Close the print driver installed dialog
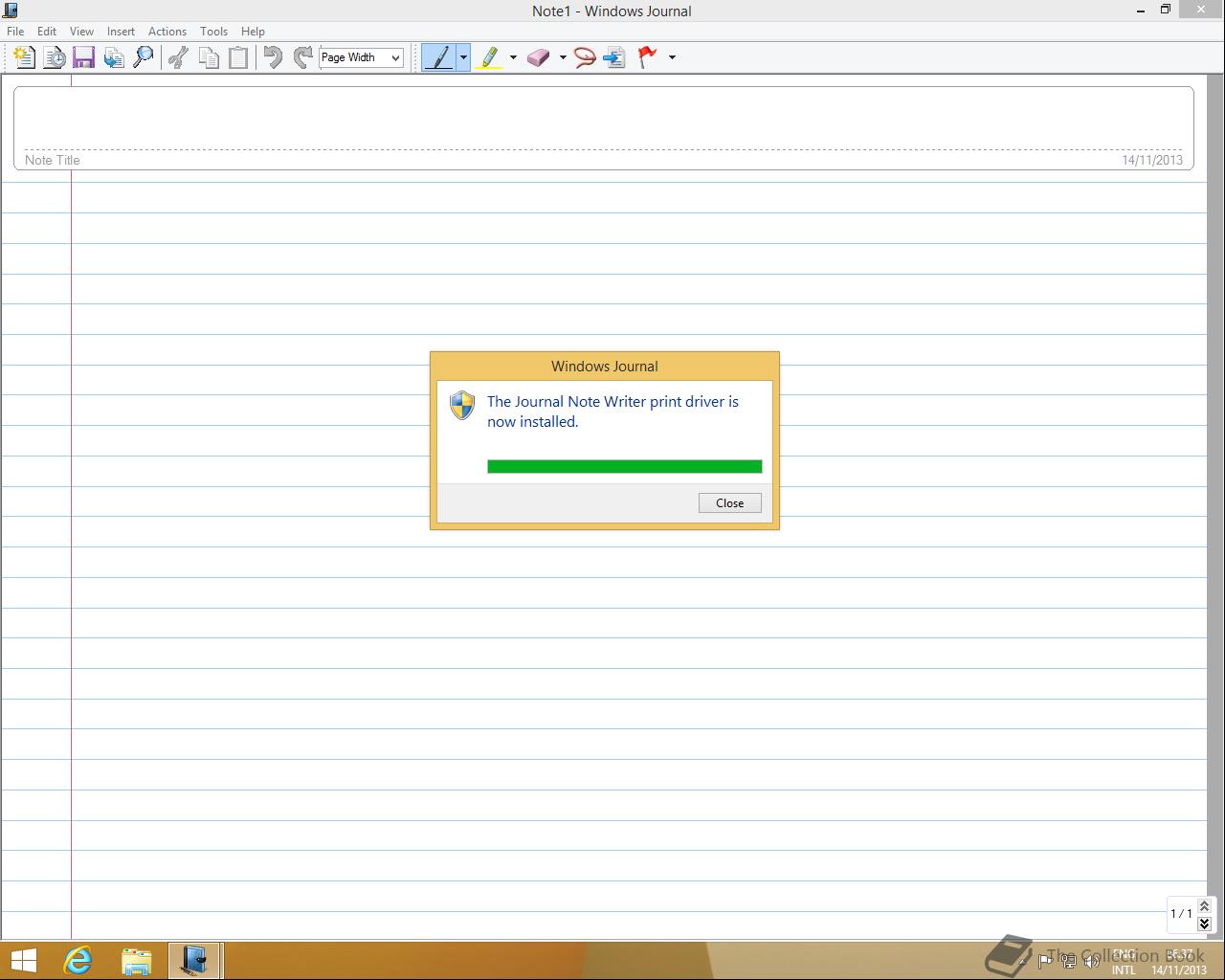1225x980 pixels. point(730,502)
